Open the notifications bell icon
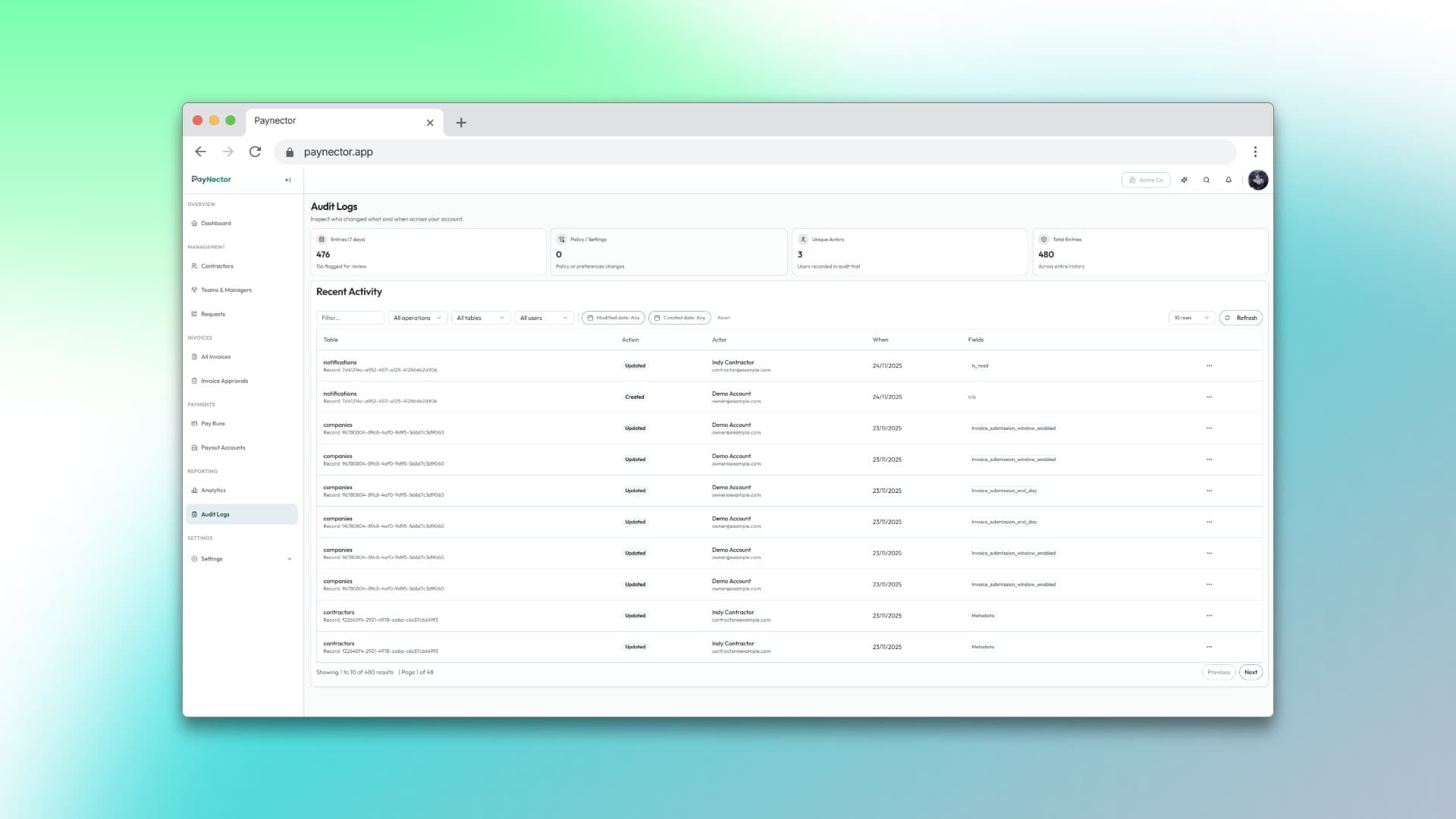 [x=1228, y=180]
